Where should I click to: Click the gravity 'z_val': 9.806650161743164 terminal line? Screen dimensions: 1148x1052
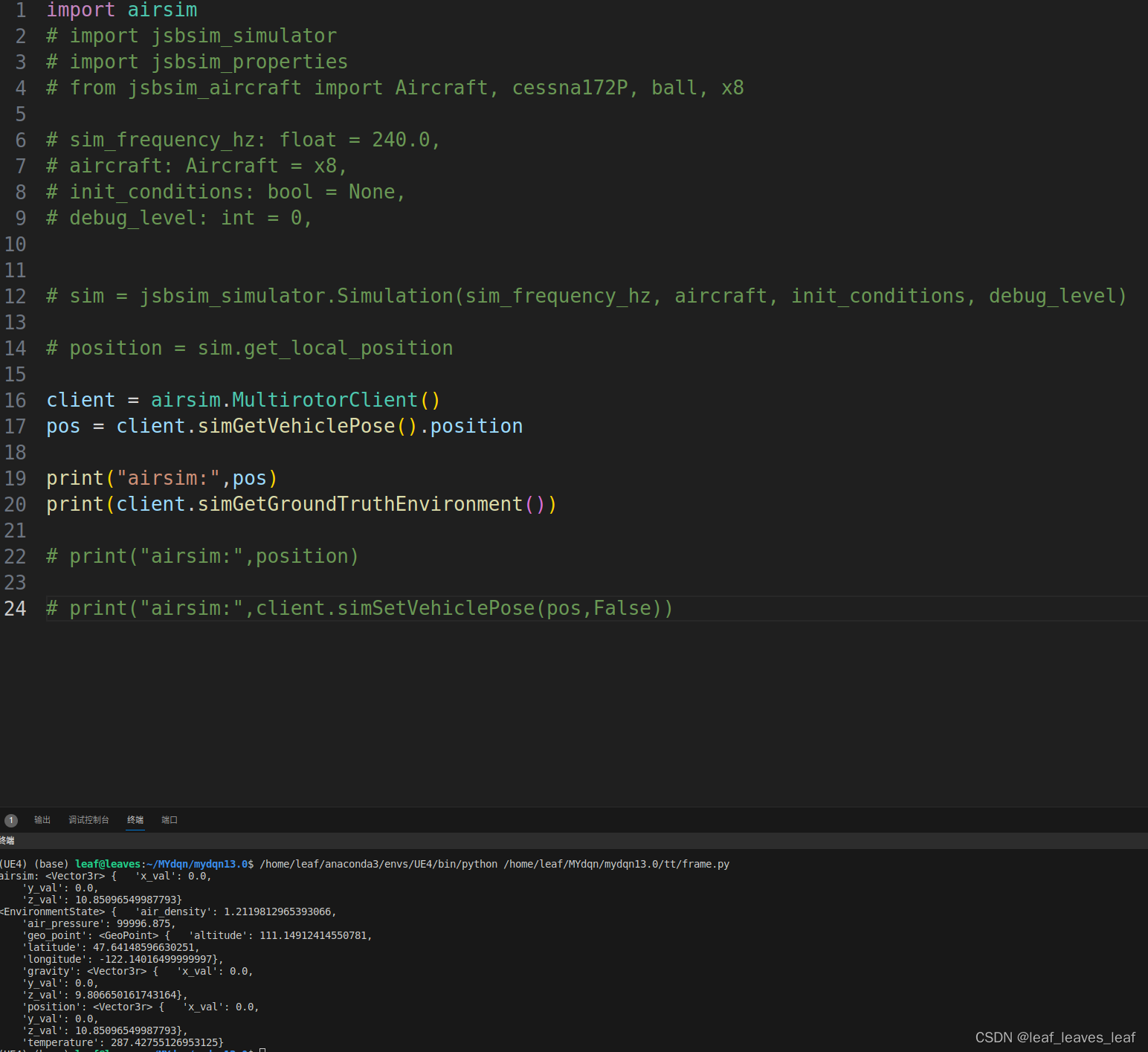[105, 995]
